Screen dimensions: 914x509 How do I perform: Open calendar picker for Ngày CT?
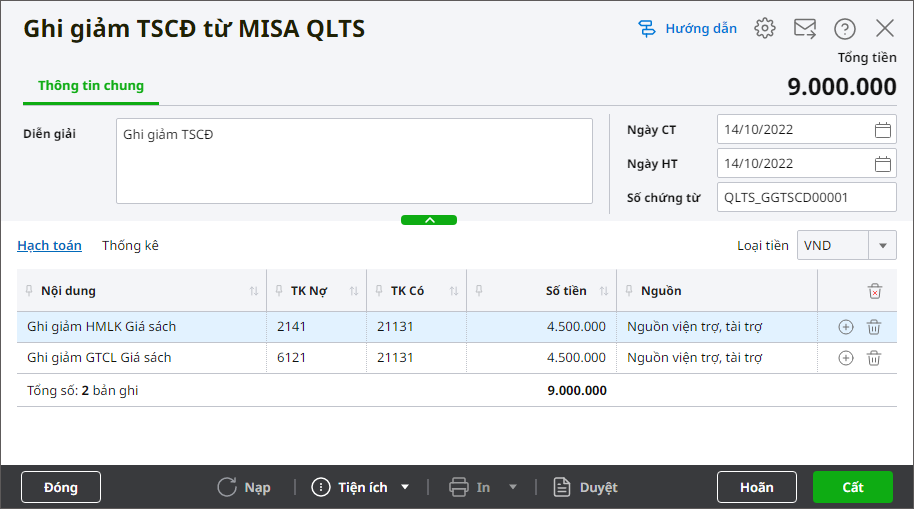[883, 130]
